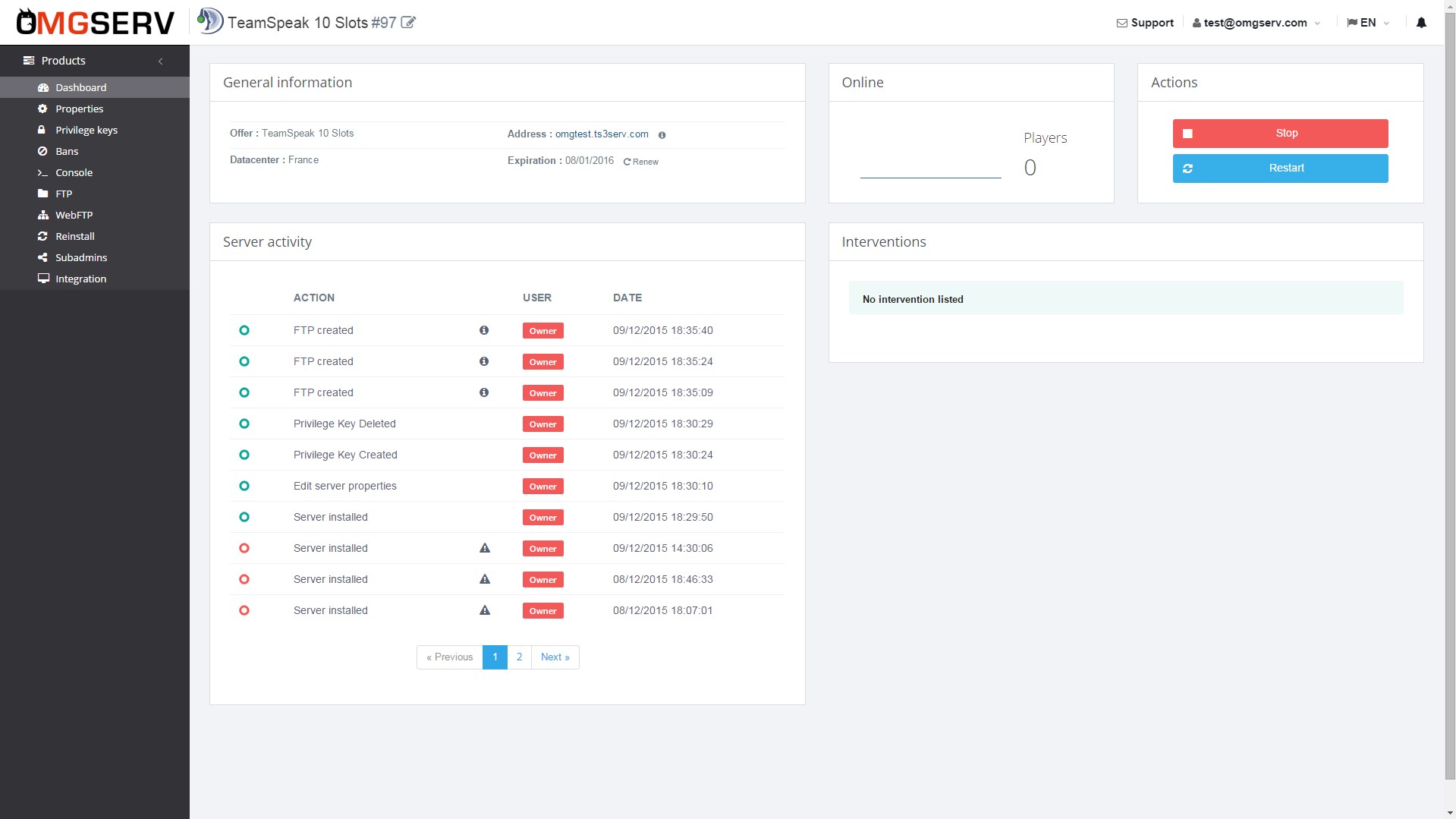1456x819 pixels.
Task: Stop the server
Action: point(1280,134)
